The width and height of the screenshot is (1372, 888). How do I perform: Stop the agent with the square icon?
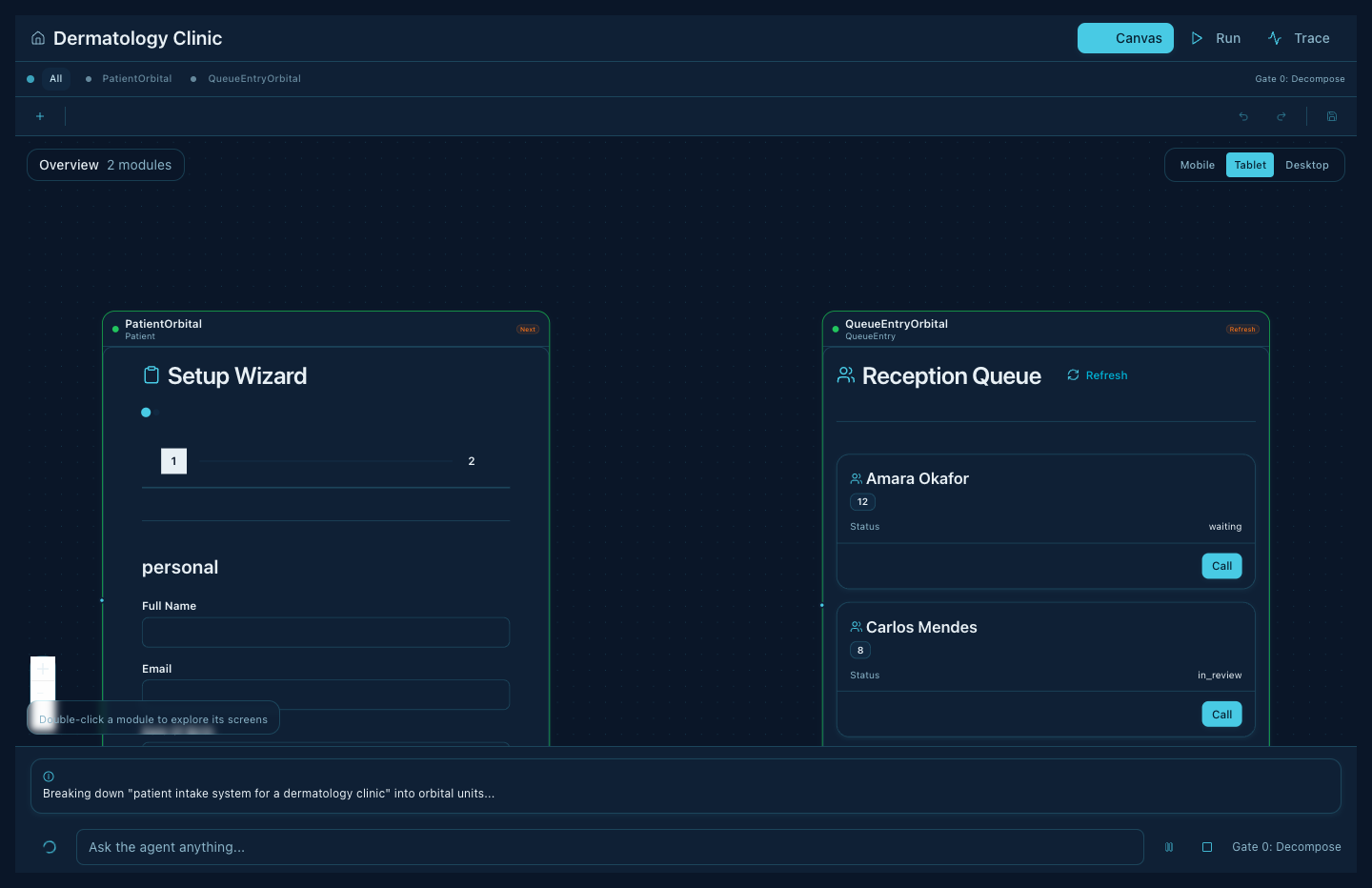(1207, 847)
